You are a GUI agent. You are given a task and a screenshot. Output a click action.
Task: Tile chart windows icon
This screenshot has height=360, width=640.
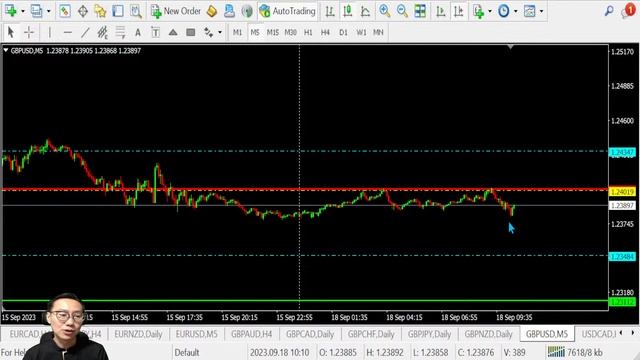coord(420,11)
